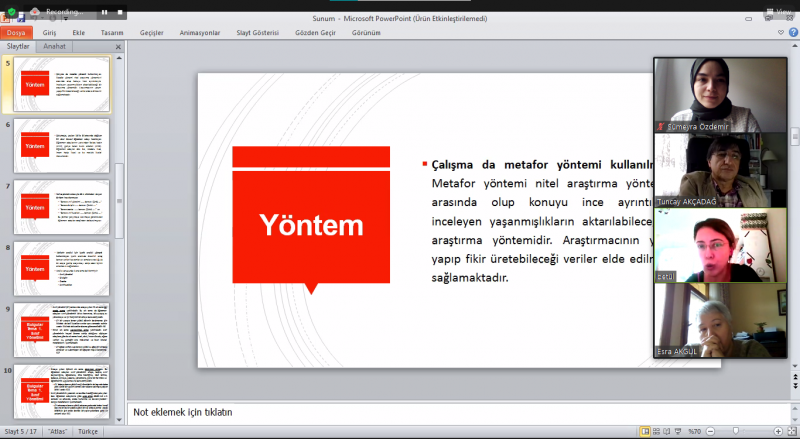Open PowerPoint help question mark icon
Screen dimensions: 800x439
pos(792,32)
